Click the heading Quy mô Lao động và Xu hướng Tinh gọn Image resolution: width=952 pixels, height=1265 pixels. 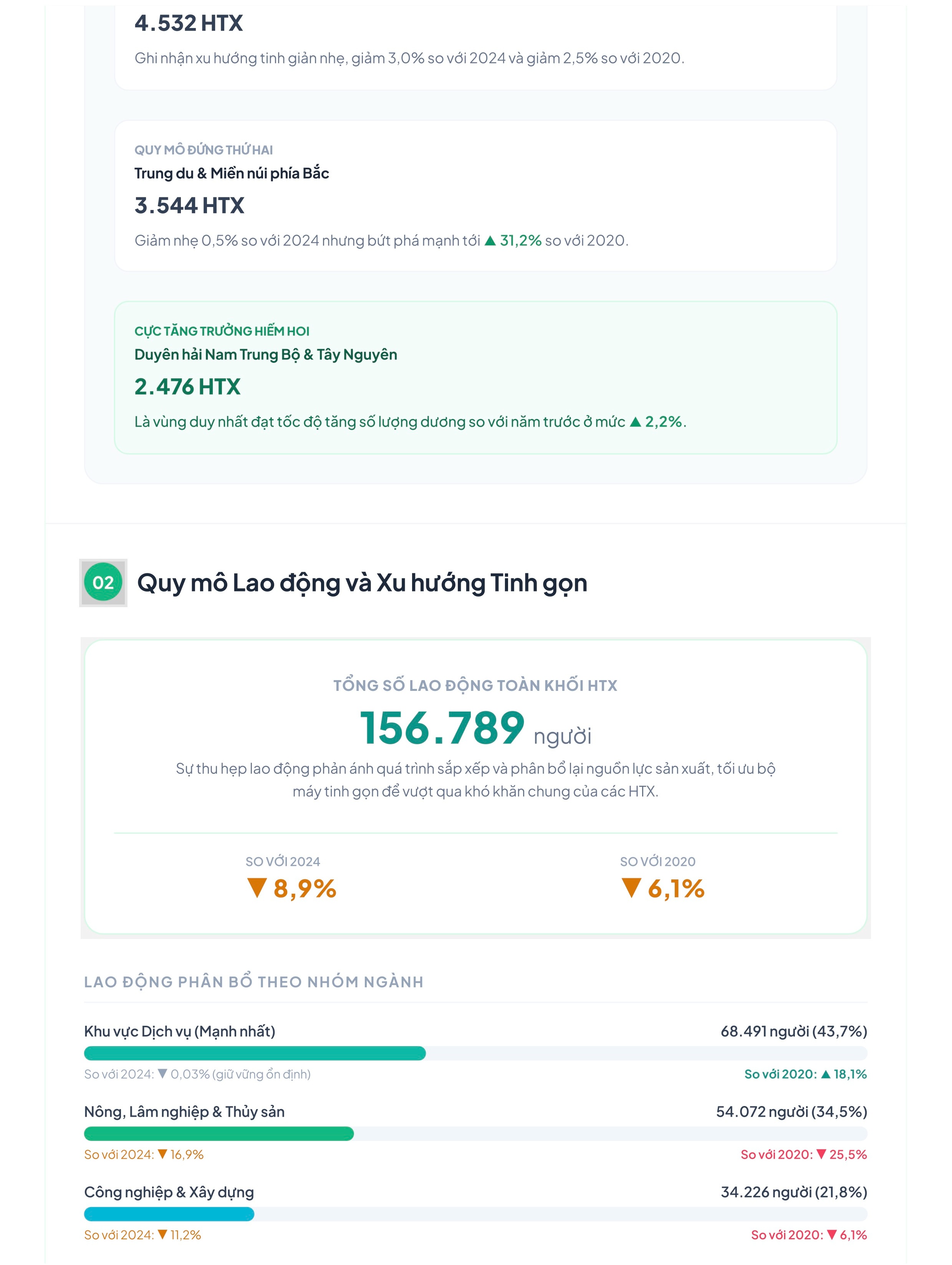[362, 583]
